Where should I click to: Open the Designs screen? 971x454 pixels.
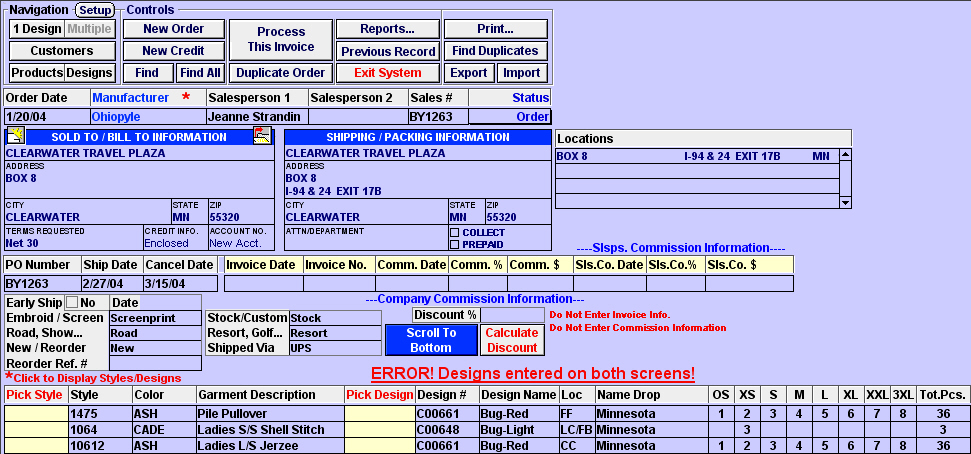tap(90, 72)
